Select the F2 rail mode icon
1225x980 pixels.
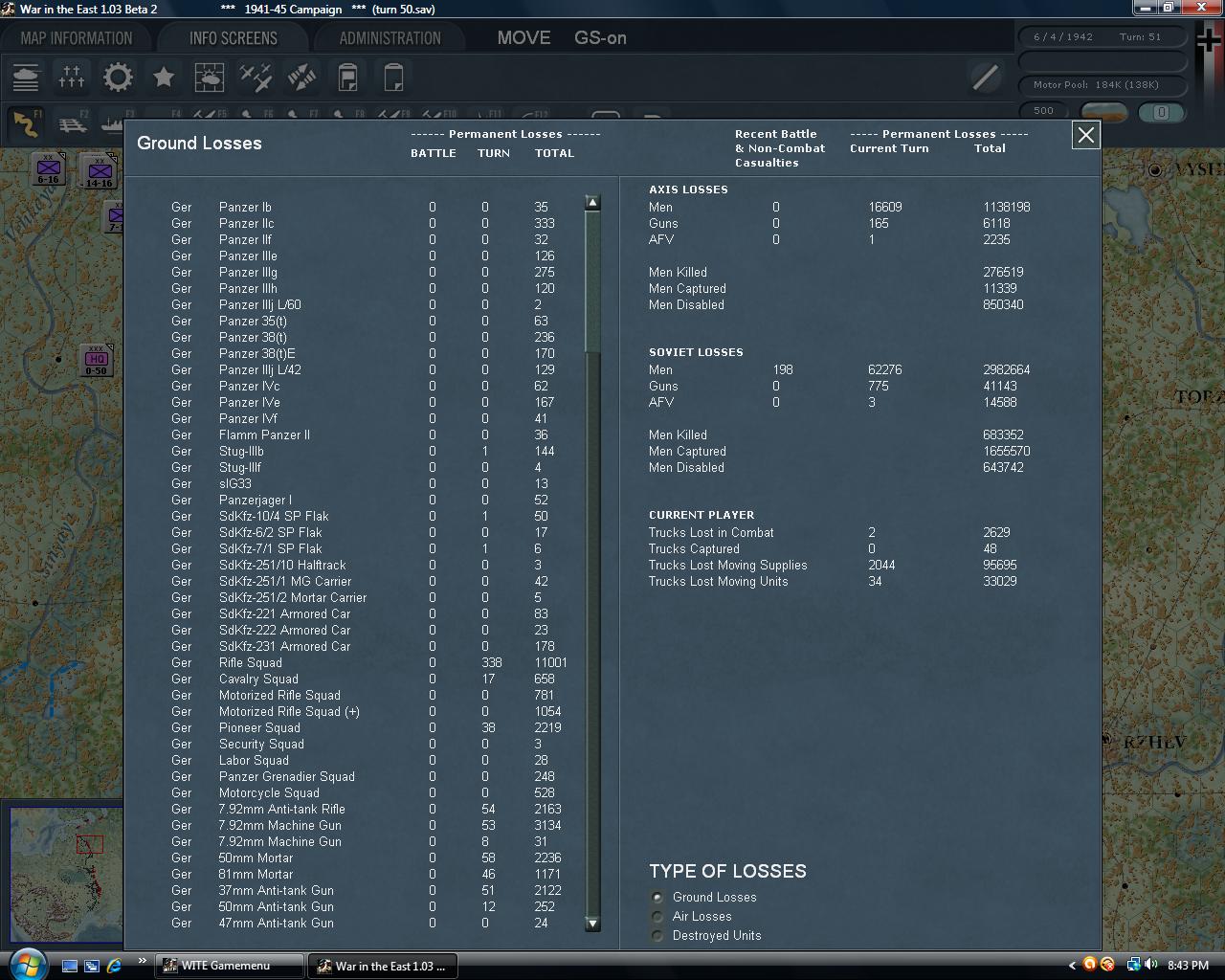[x=72, y=122]
